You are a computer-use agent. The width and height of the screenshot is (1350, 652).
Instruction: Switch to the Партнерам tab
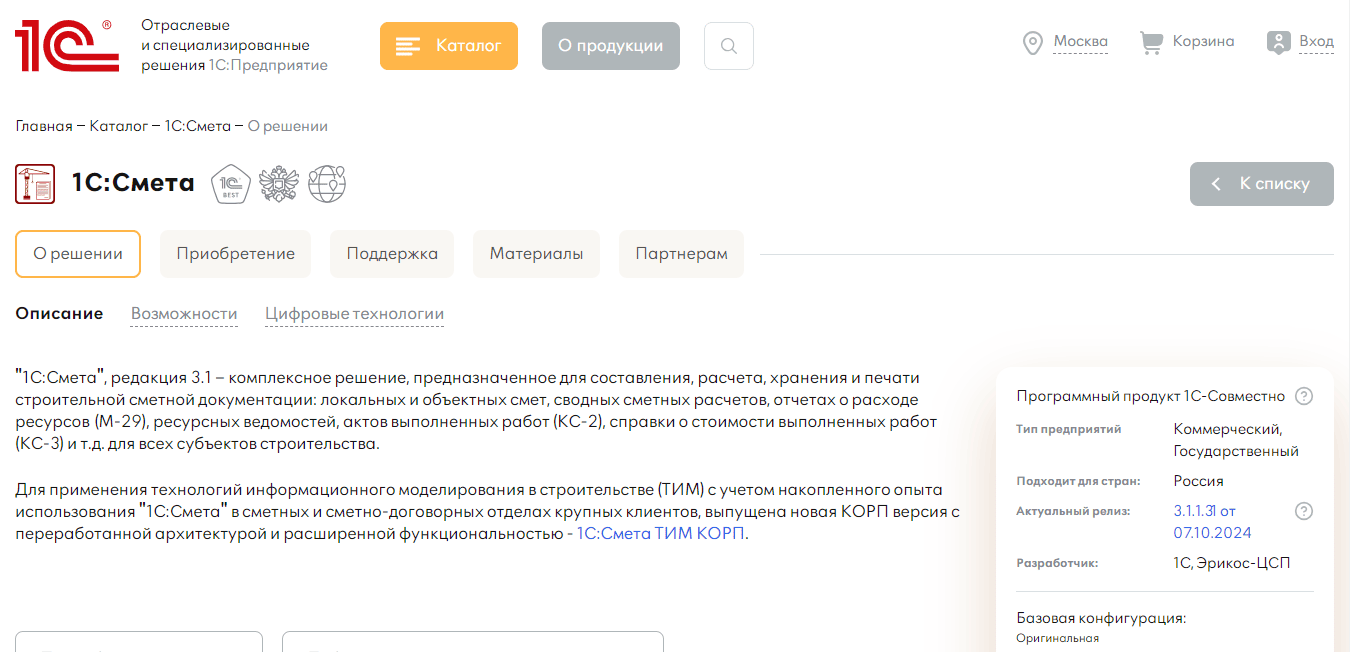(x=682, y=254)
